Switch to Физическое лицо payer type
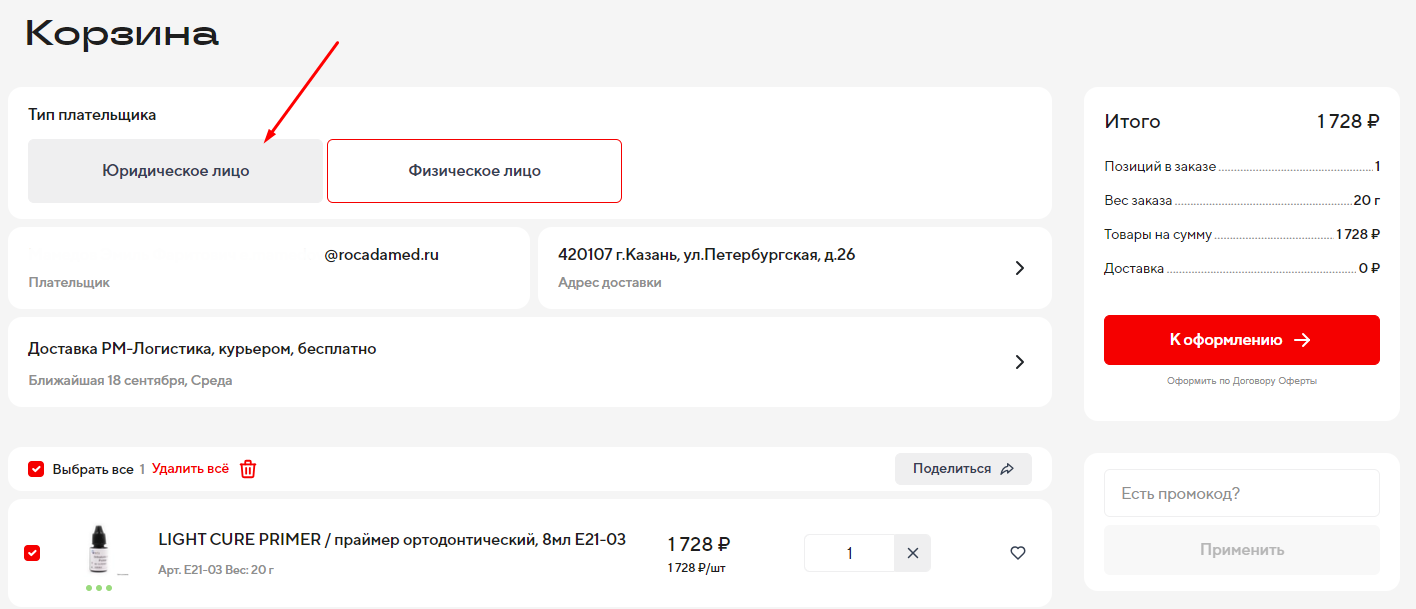The height and width of the screenshot is (609, 1416). click(x=474, y=171)
